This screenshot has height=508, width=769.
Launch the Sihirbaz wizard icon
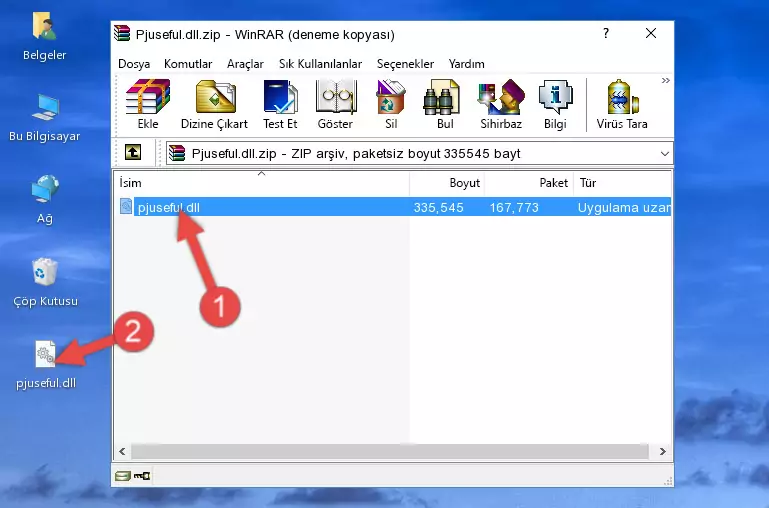501,104
